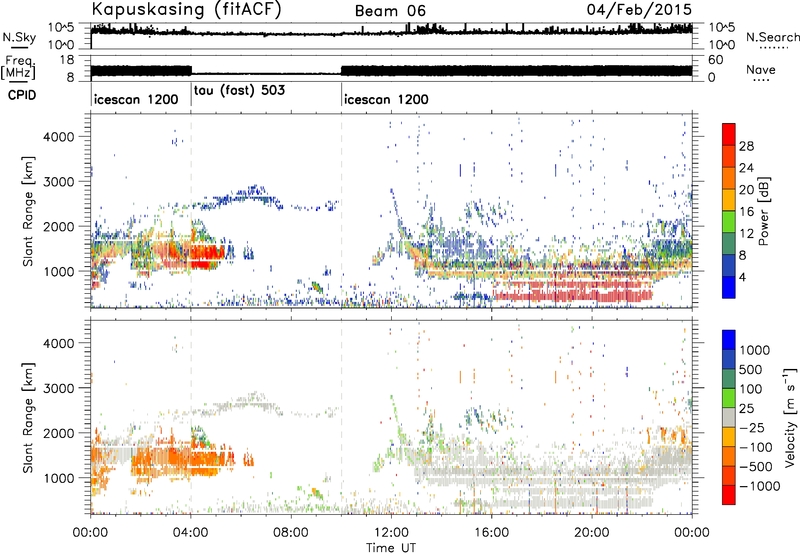This screenshot has width=800, height=554.
Task: Click the 'Beam 06' label
Action: click(x=390, y=11)
